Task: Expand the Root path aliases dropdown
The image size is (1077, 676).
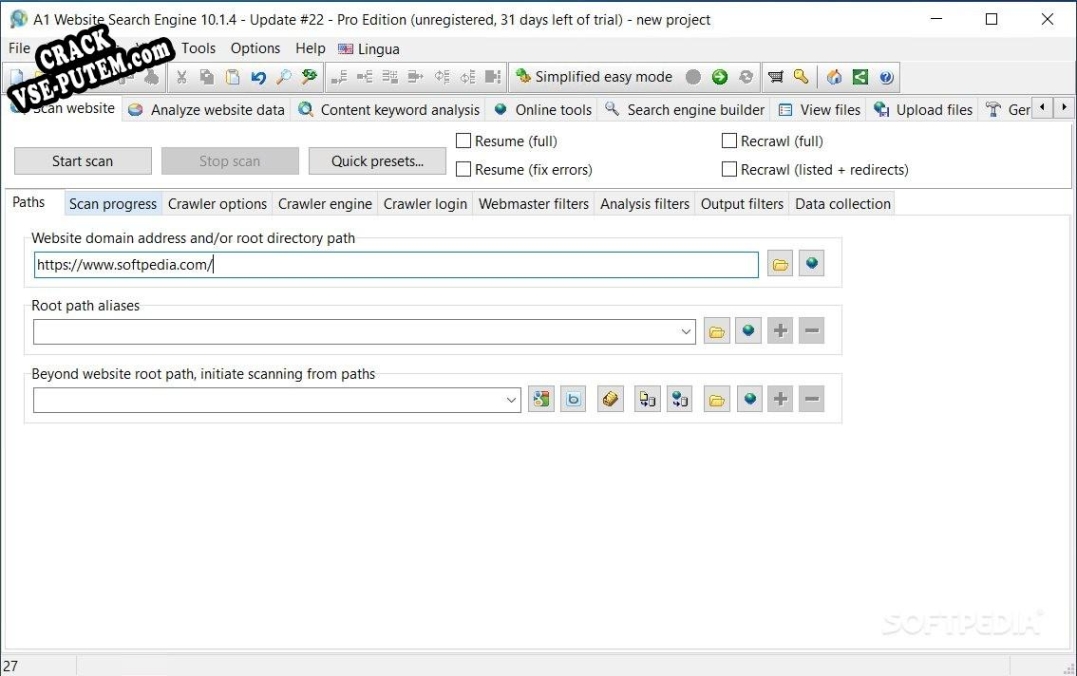Action: pos(685,332)
